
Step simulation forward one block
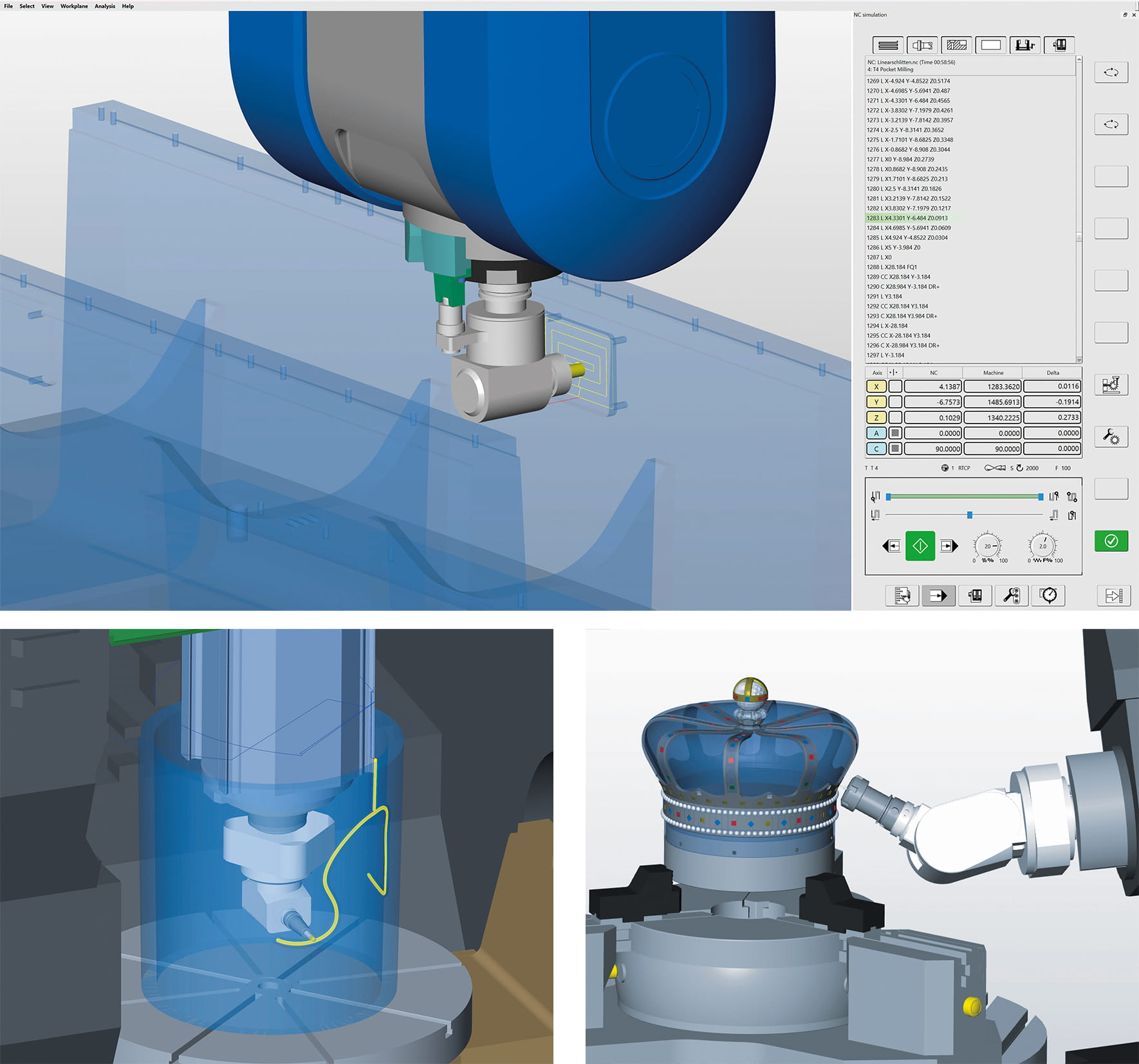point(949,546)
